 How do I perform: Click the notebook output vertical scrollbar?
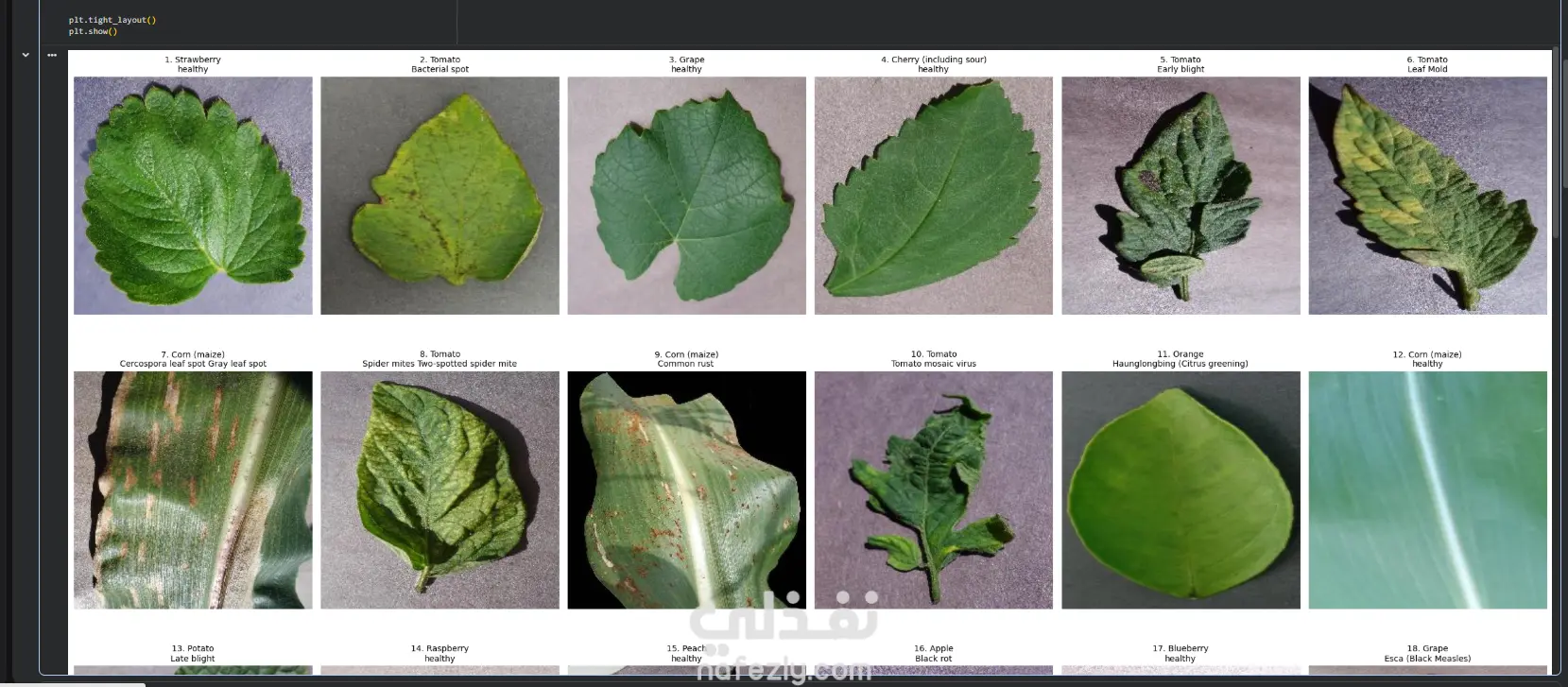(1558, 142)
